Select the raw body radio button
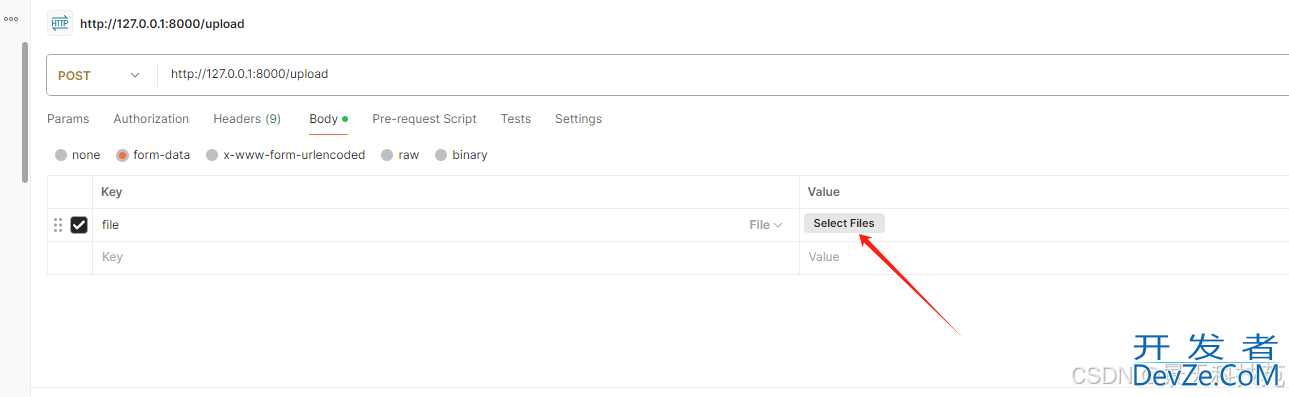 pyautogui.click(x=387, y=155)
